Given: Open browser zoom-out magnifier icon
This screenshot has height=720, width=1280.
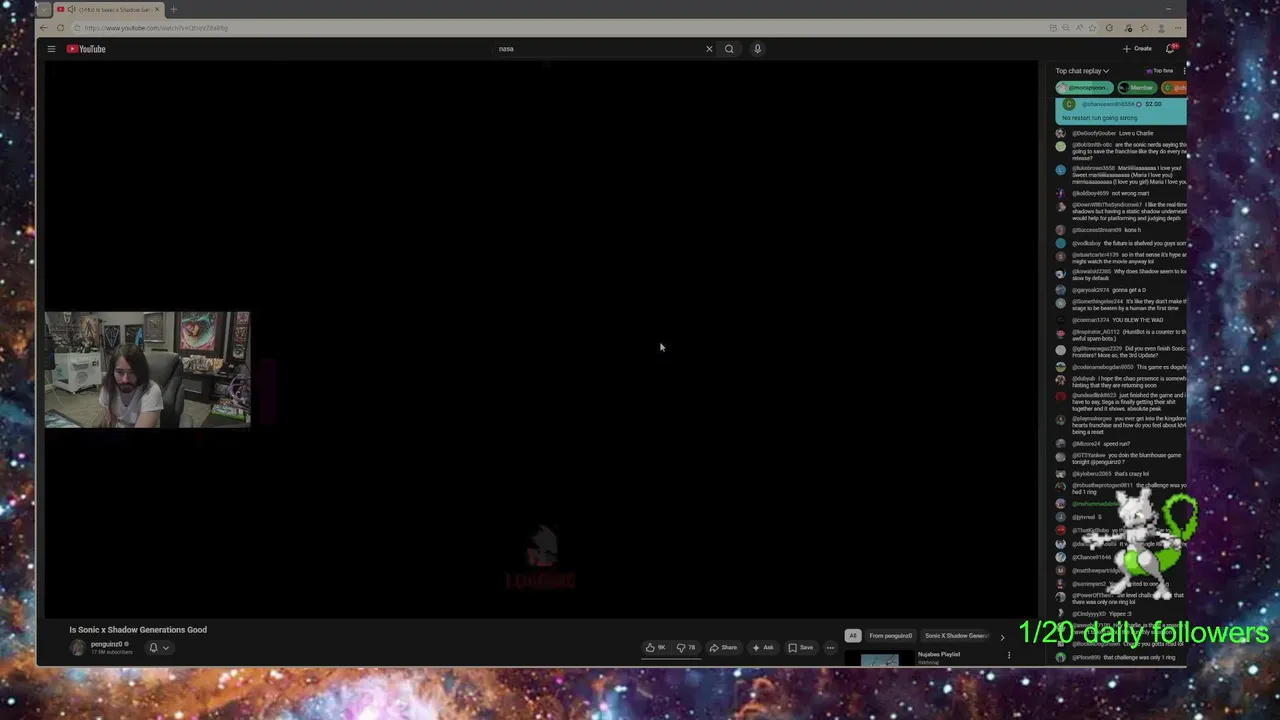Looking at the screenshot, I should tap(1066, 28).
